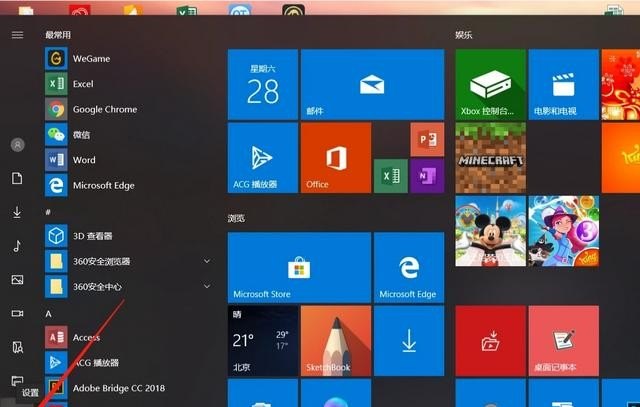Open the Xbox 控制台 tile
This screenshot has width=640, height=407.
pyautogui.click(x=491, y=85)
